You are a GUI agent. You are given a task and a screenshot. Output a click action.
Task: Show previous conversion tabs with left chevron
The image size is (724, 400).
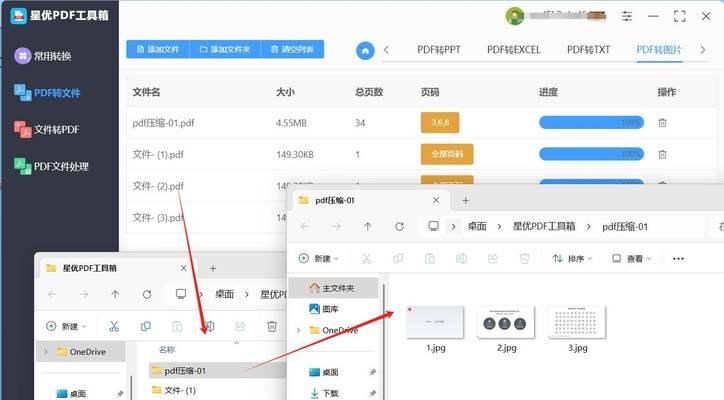click(x=386, y=50)
